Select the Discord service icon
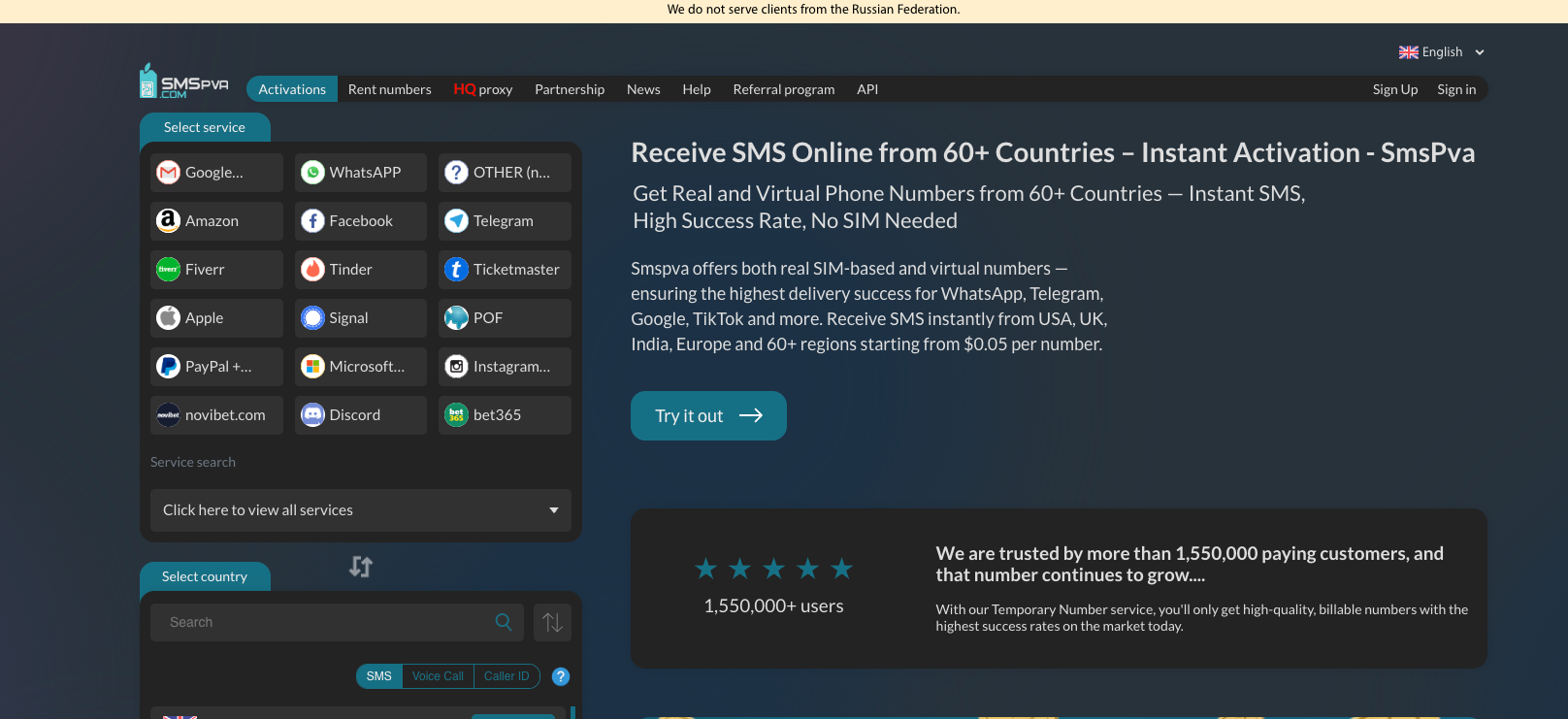The image size is (1568, 719). 312,415
